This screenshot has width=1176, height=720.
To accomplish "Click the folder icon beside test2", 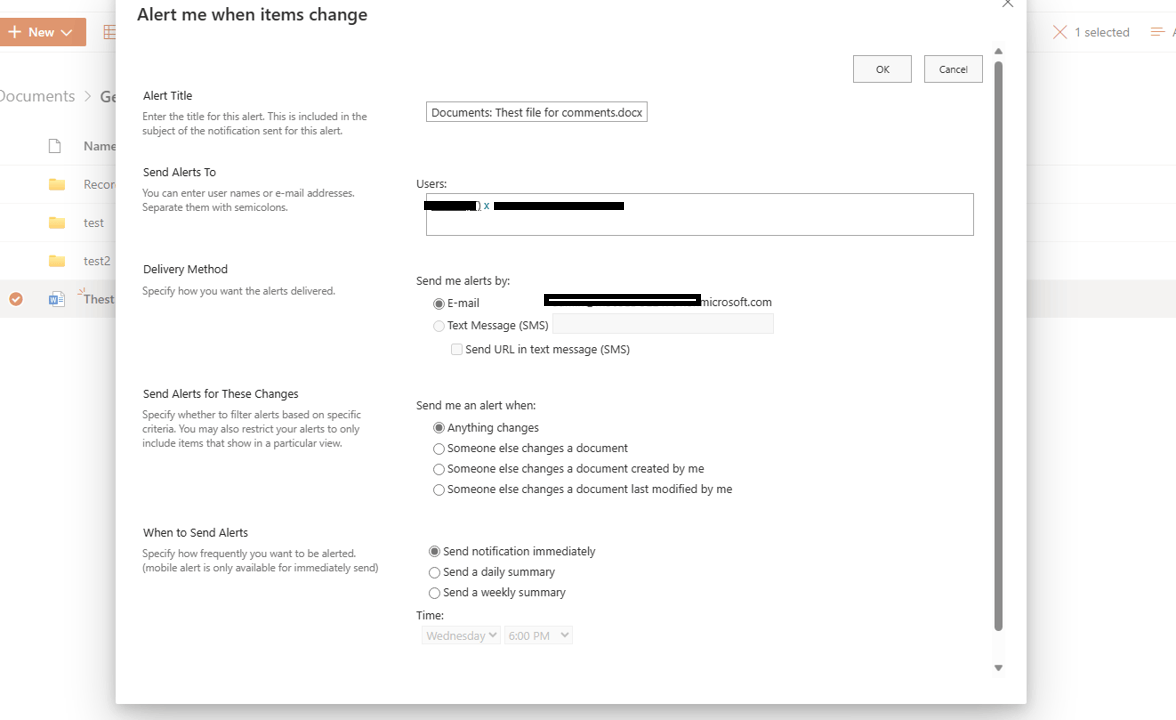I will [57, 261].
